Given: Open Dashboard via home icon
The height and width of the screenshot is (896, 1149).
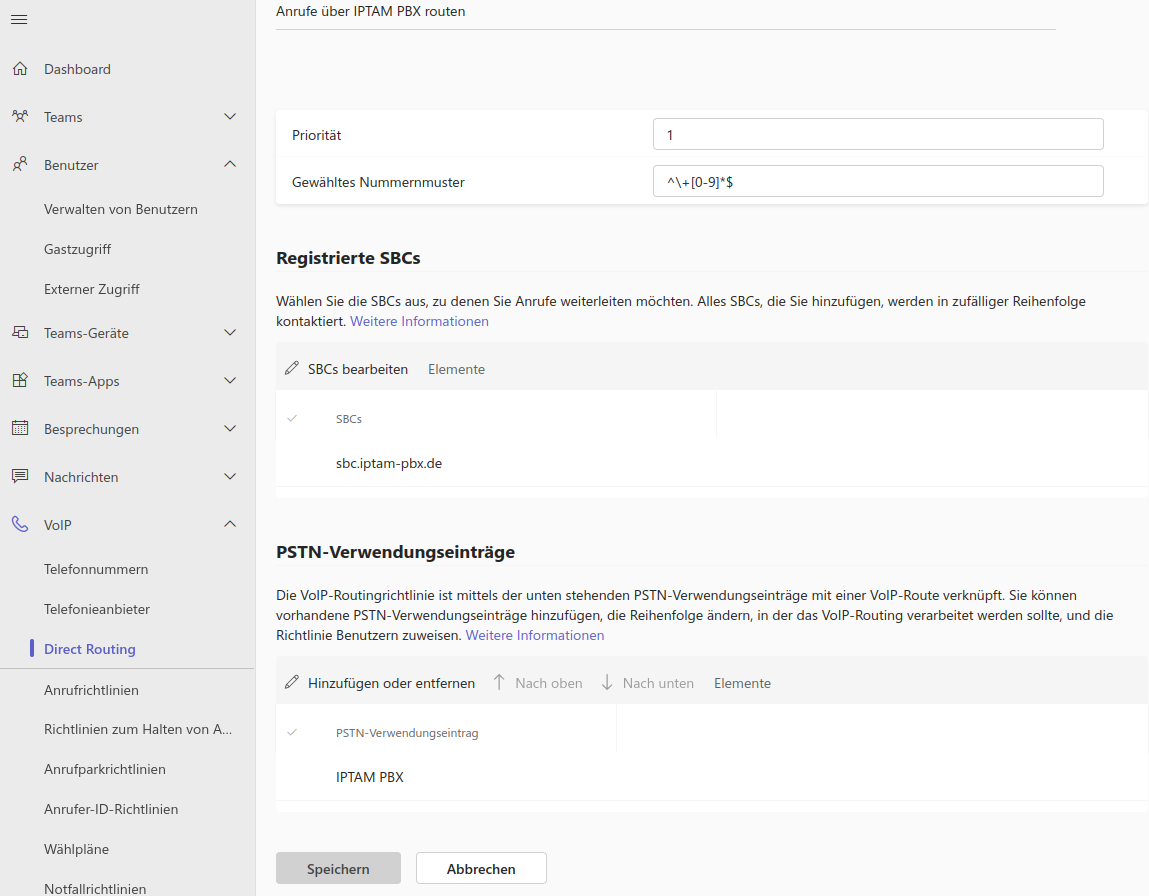Looking at the screenshot, I should [x=20, y=69].
